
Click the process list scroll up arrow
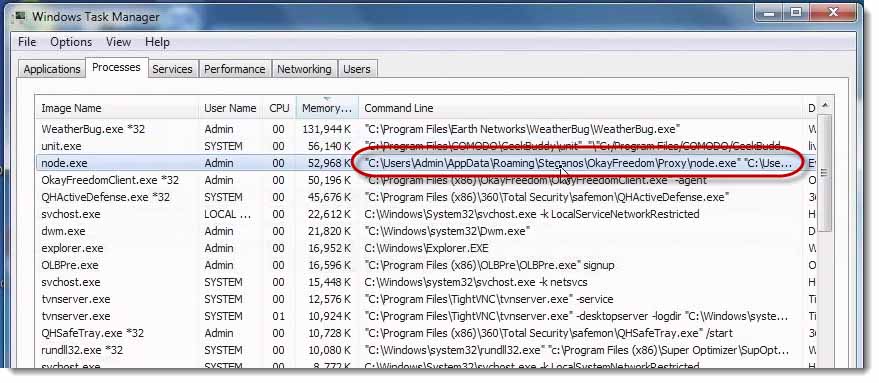pyautogui.click(x=824, y=106)
